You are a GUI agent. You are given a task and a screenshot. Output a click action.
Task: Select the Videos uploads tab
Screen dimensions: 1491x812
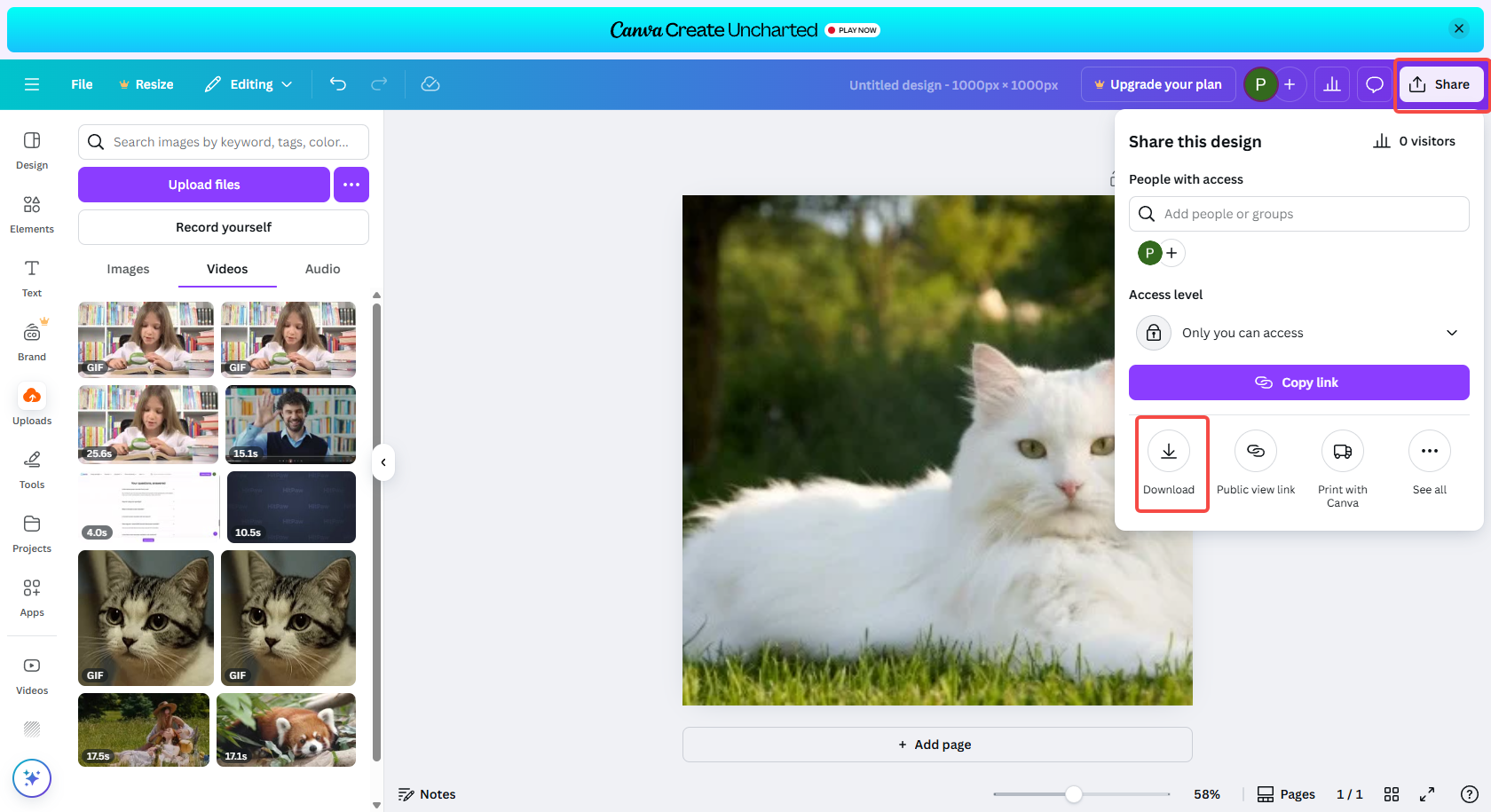[227, 269]
